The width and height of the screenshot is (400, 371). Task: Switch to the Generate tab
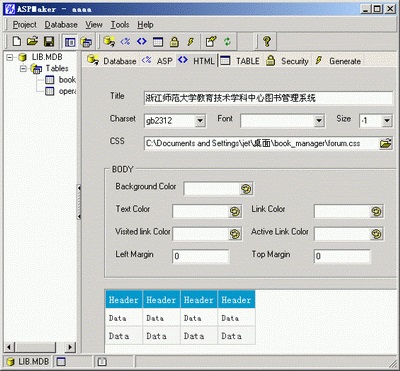pos(338,61)
